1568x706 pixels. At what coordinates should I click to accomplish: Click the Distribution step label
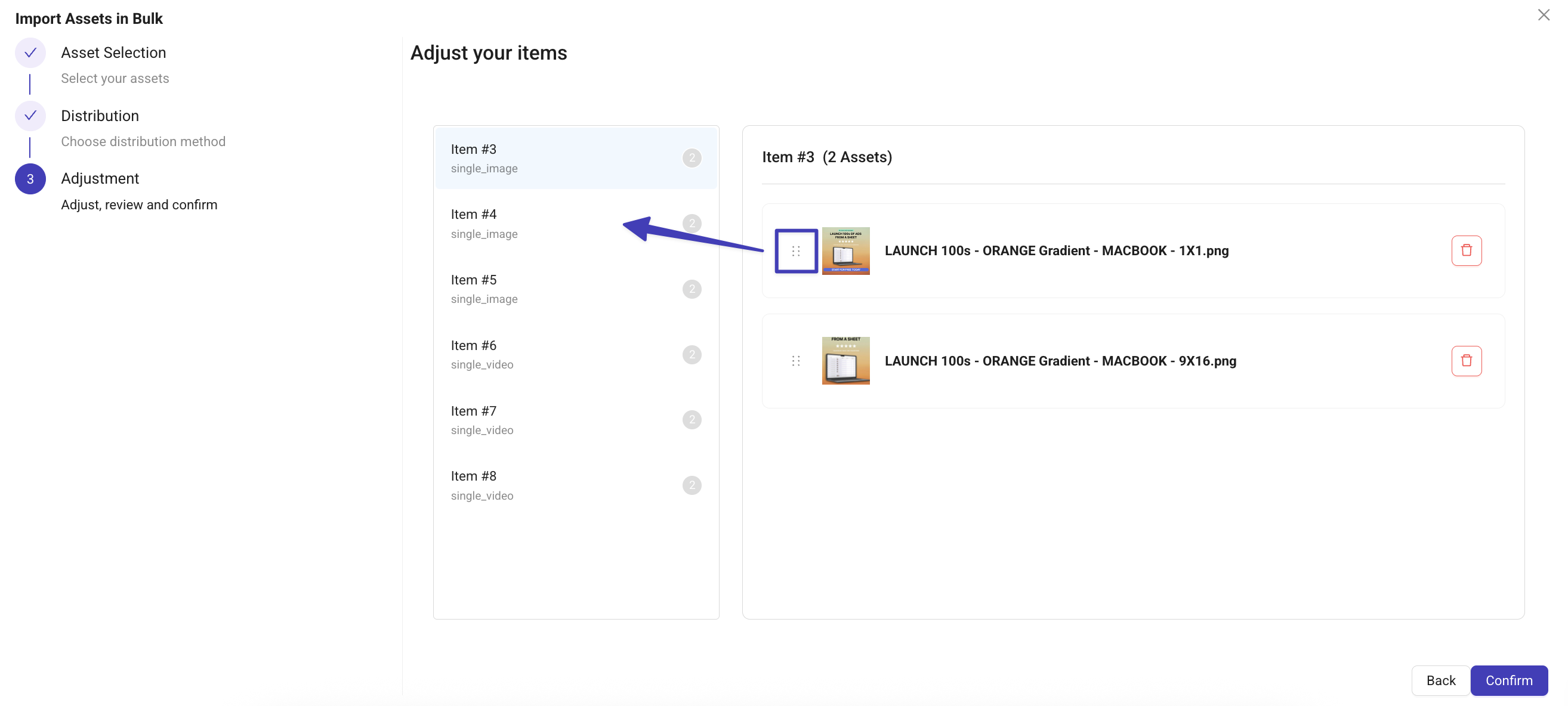(100, 116)
